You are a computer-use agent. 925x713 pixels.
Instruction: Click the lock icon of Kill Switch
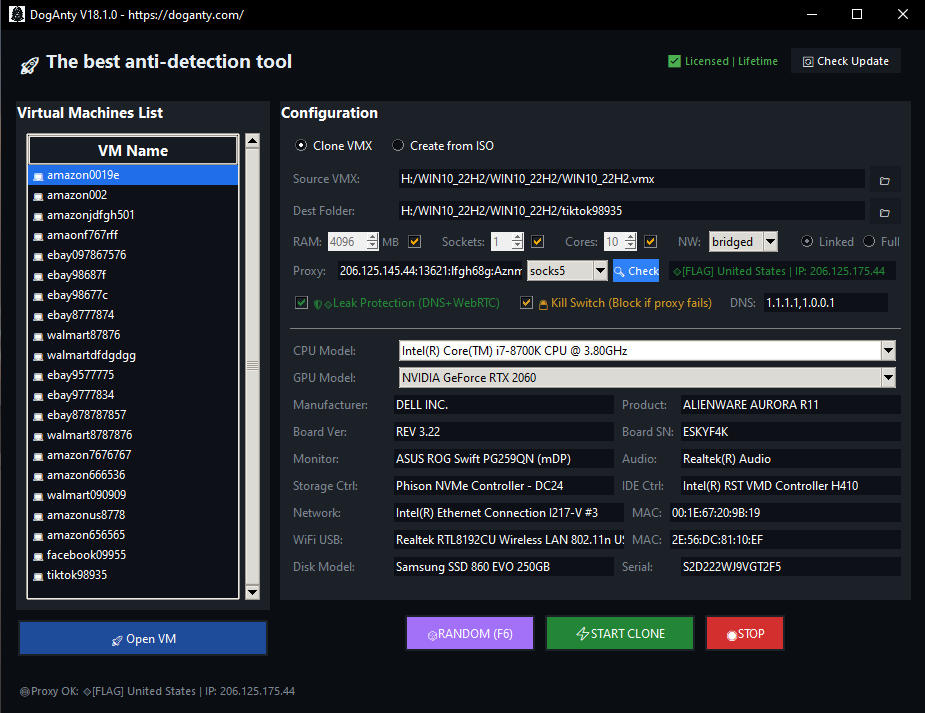point(543,304)
